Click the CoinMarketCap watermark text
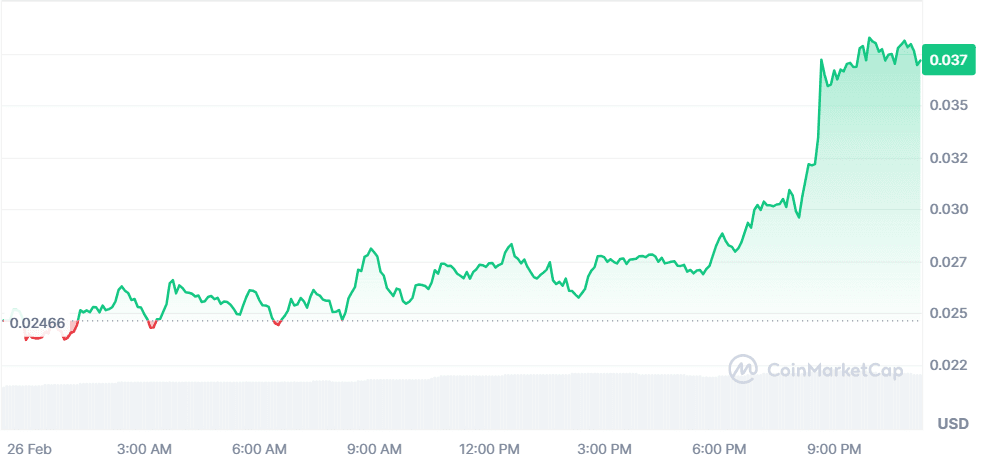This screenshot has height=457, width=982. 834,370
